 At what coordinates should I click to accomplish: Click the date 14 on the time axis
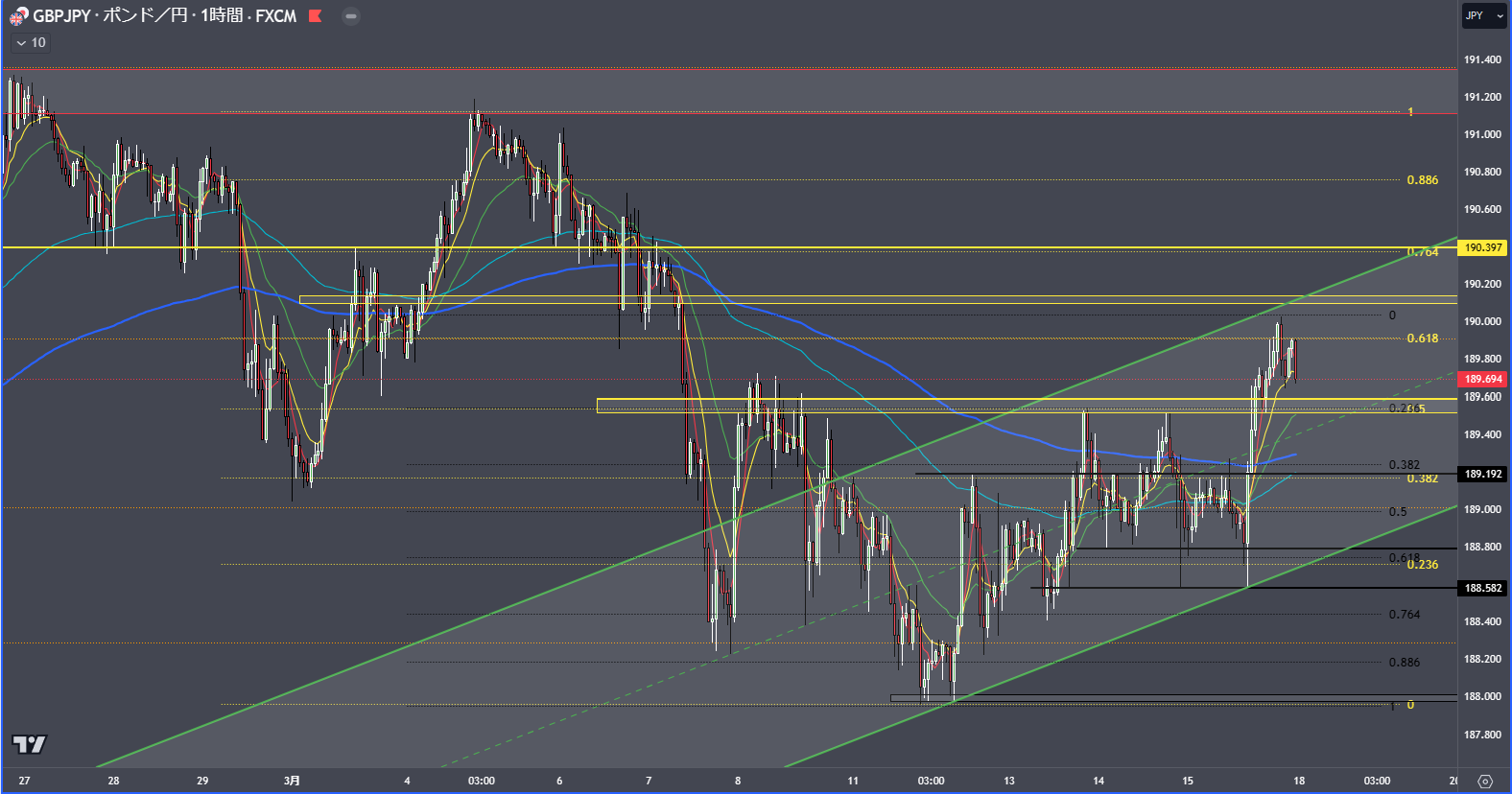1099,781
